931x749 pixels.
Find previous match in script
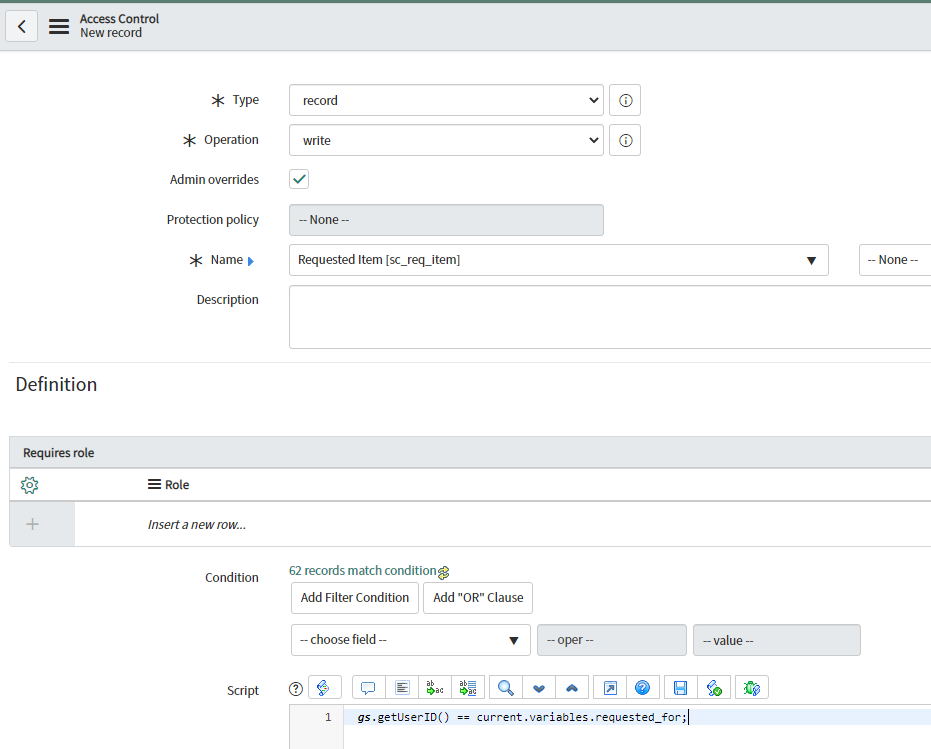pos(572,688)
